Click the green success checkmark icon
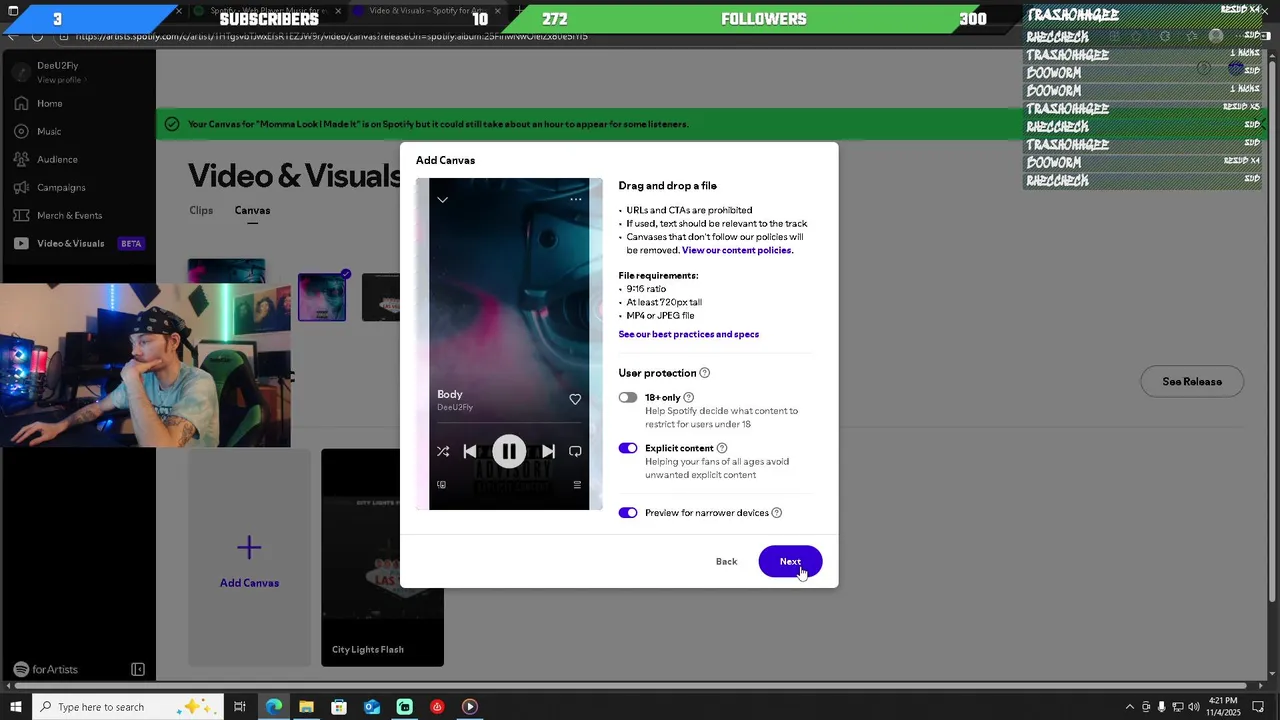Screen dimensions: 1280x720 pos(172,124)
